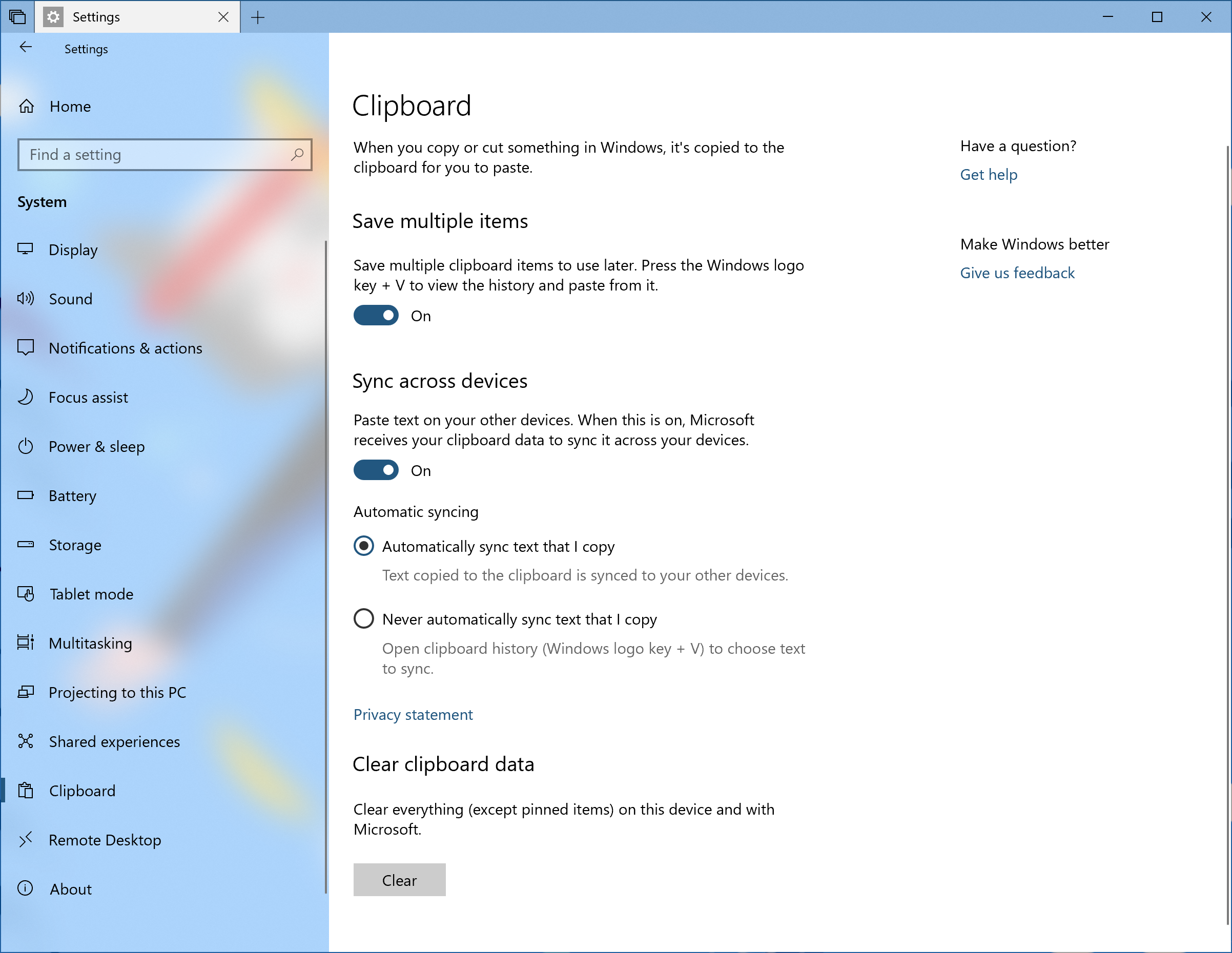The width and height of the screenshot is (1232, 953).
Task: Open the Display settings icon
Action: 26,250
